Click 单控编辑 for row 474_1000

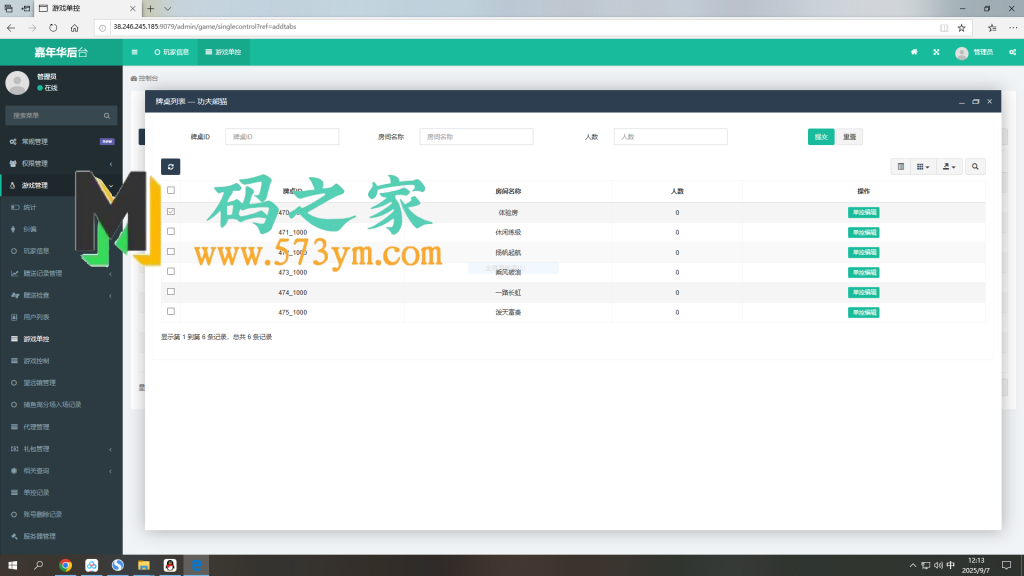pyautogui.click(x=863, y=292)
